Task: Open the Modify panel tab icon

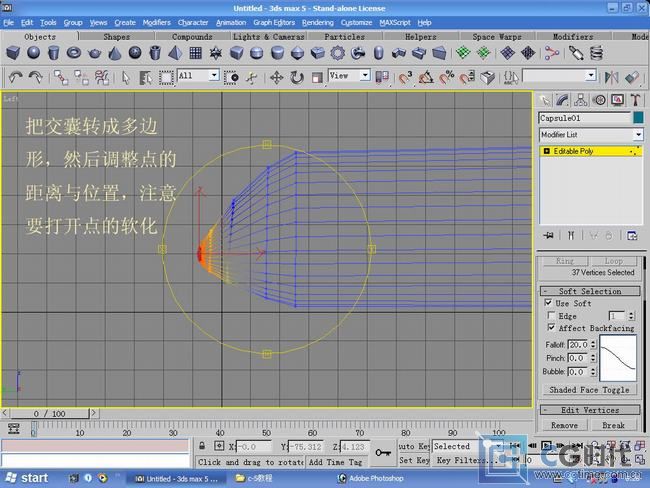Action: pyautogui.click(x=562, y=100)
